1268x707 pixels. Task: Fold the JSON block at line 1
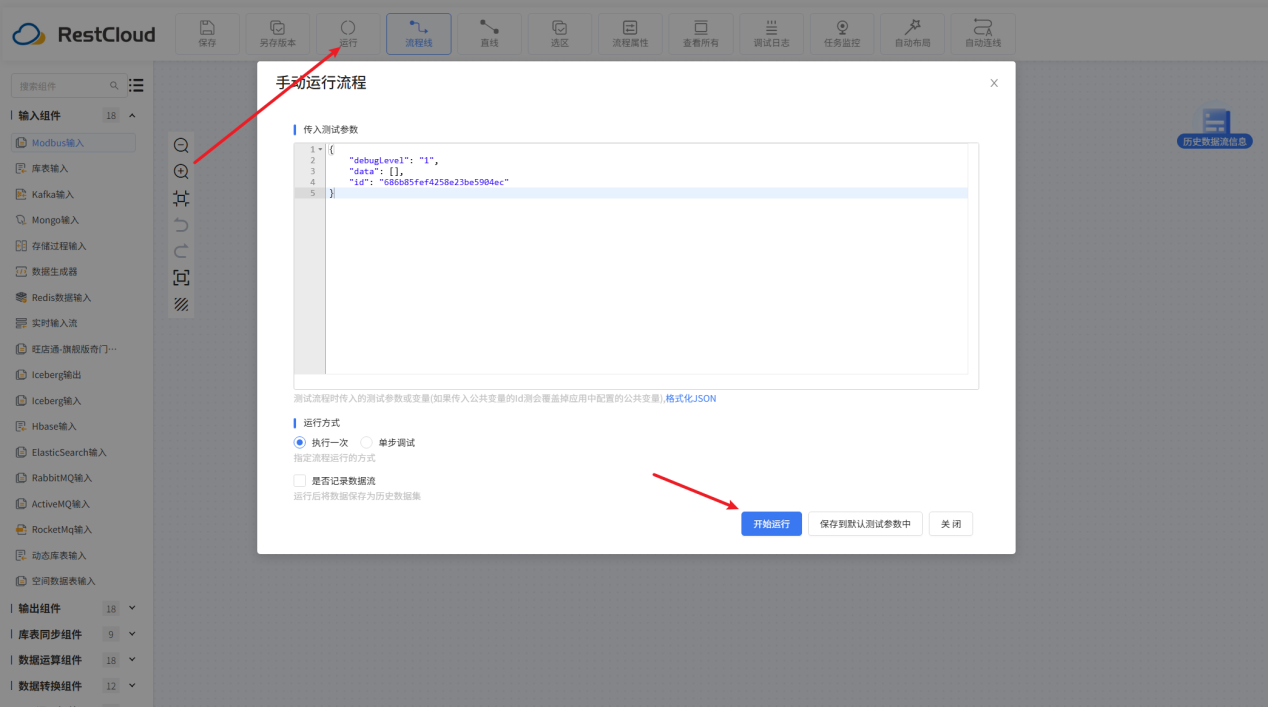(x=320, y=149)
